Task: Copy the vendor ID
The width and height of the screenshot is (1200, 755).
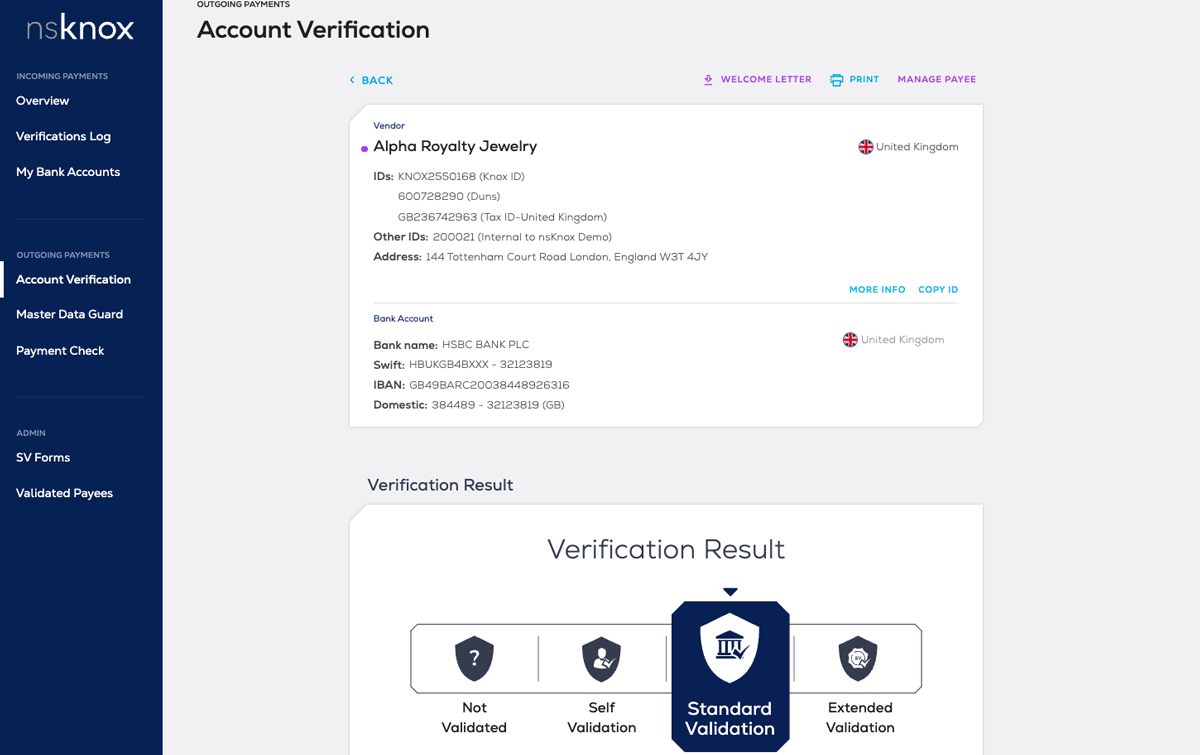Action: tap(938, 290)
